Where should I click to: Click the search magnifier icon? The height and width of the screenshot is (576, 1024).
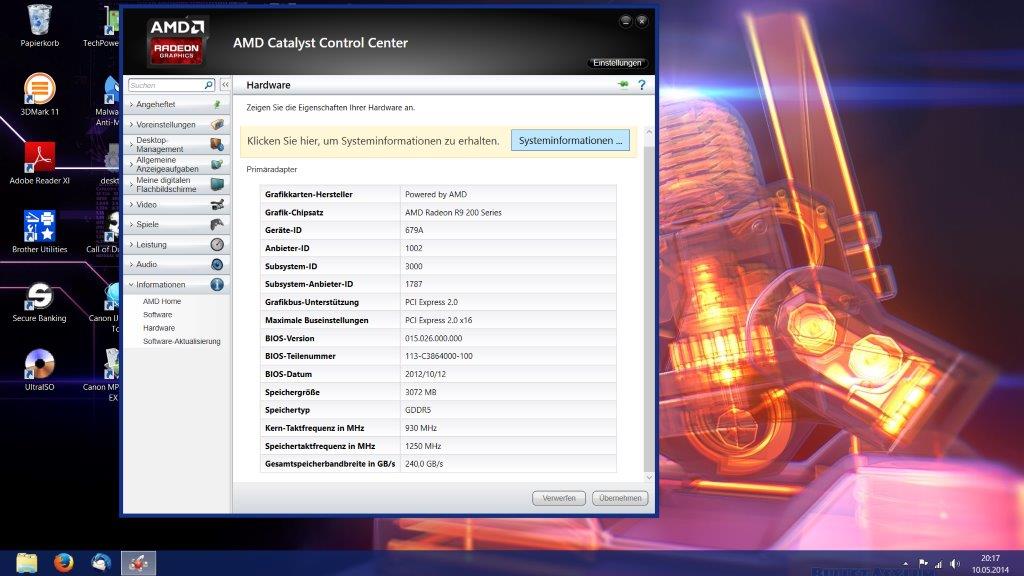(x=208, y=85)
